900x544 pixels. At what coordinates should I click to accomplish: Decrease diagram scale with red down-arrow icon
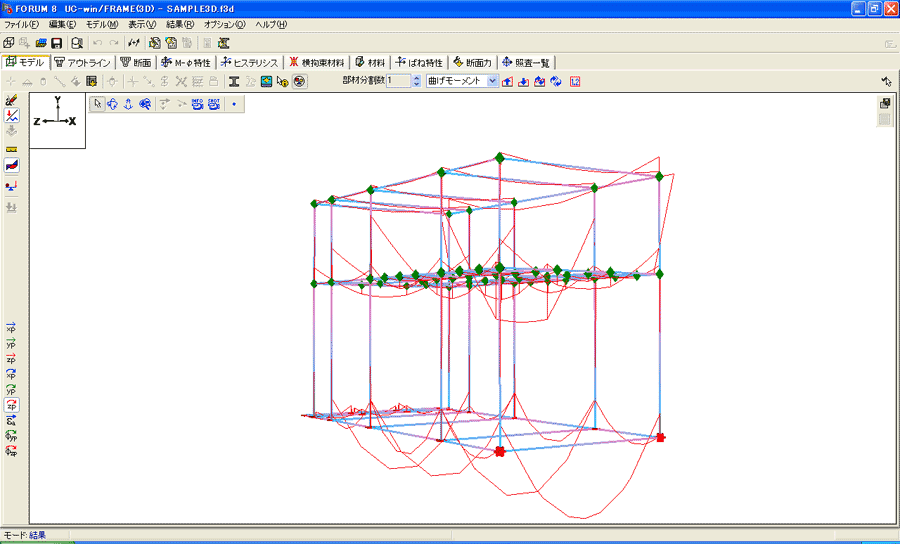coord(523,81)
